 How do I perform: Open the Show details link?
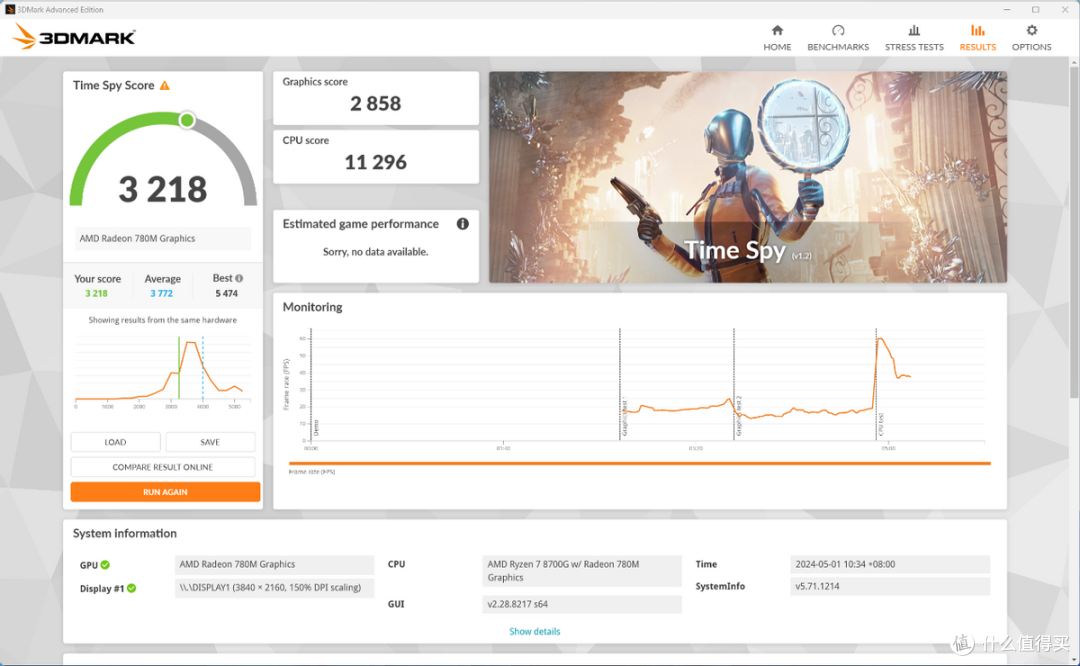[534, 631]
